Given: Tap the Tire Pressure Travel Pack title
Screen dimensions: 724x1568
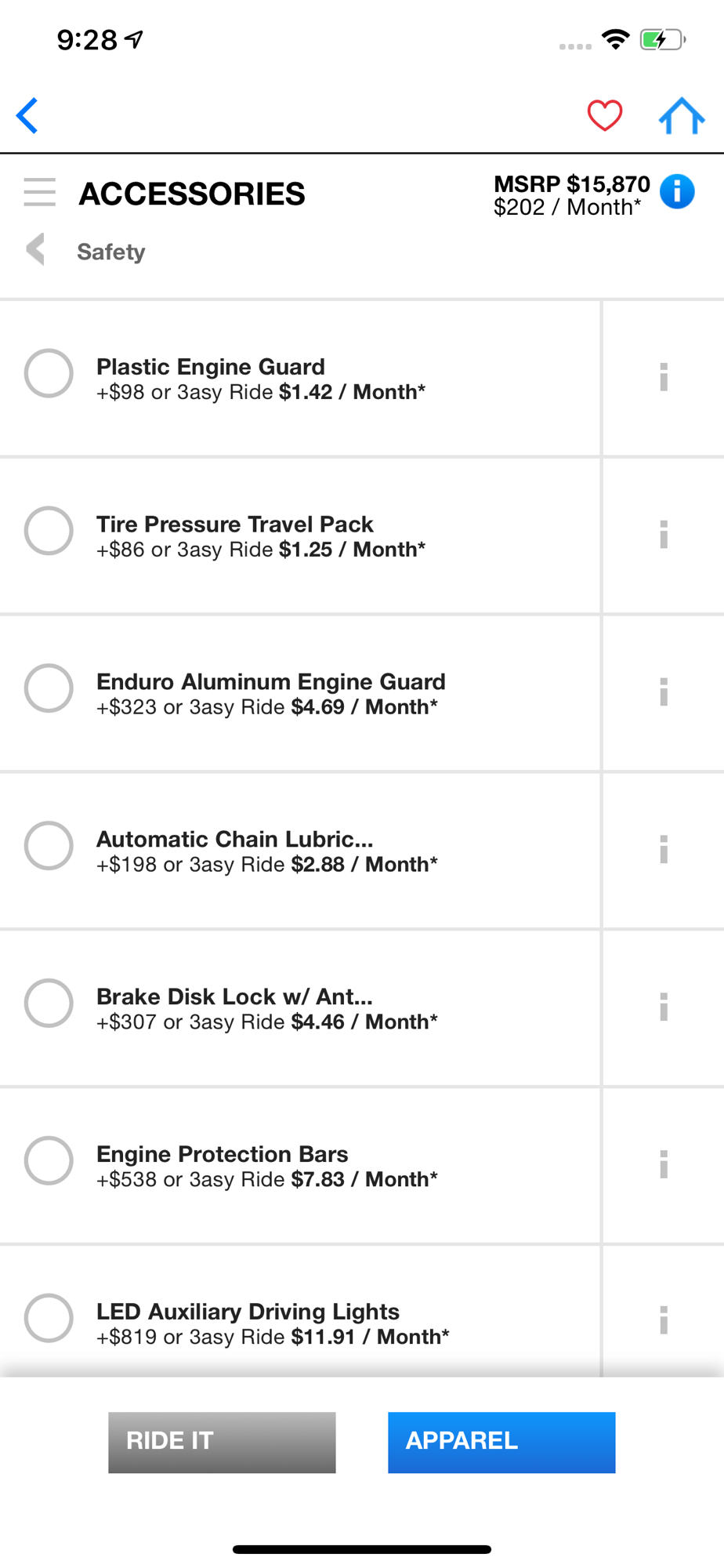Looking at the screenshot, I should pyautogui.click(x=234, y=524).
